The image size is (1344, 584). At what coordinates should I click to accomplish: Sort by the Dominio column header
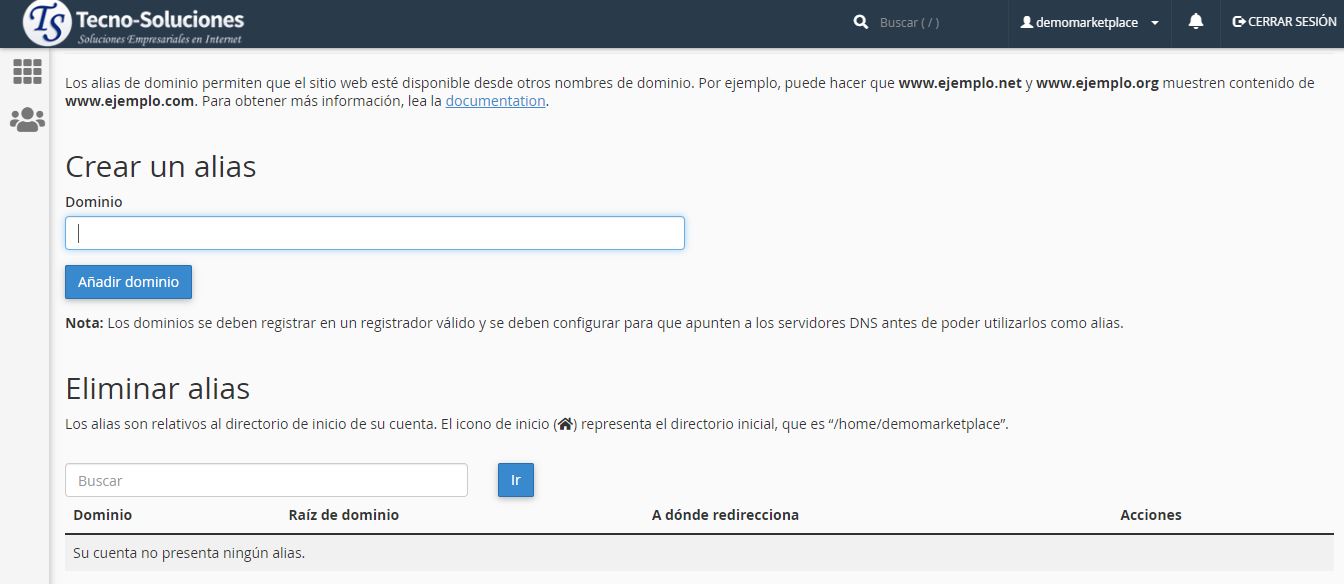103,515
